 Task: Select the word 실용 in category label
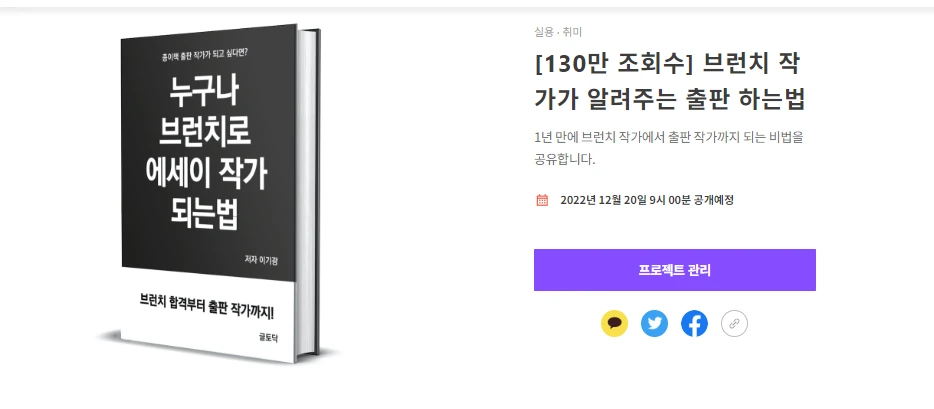coord(543,32)
